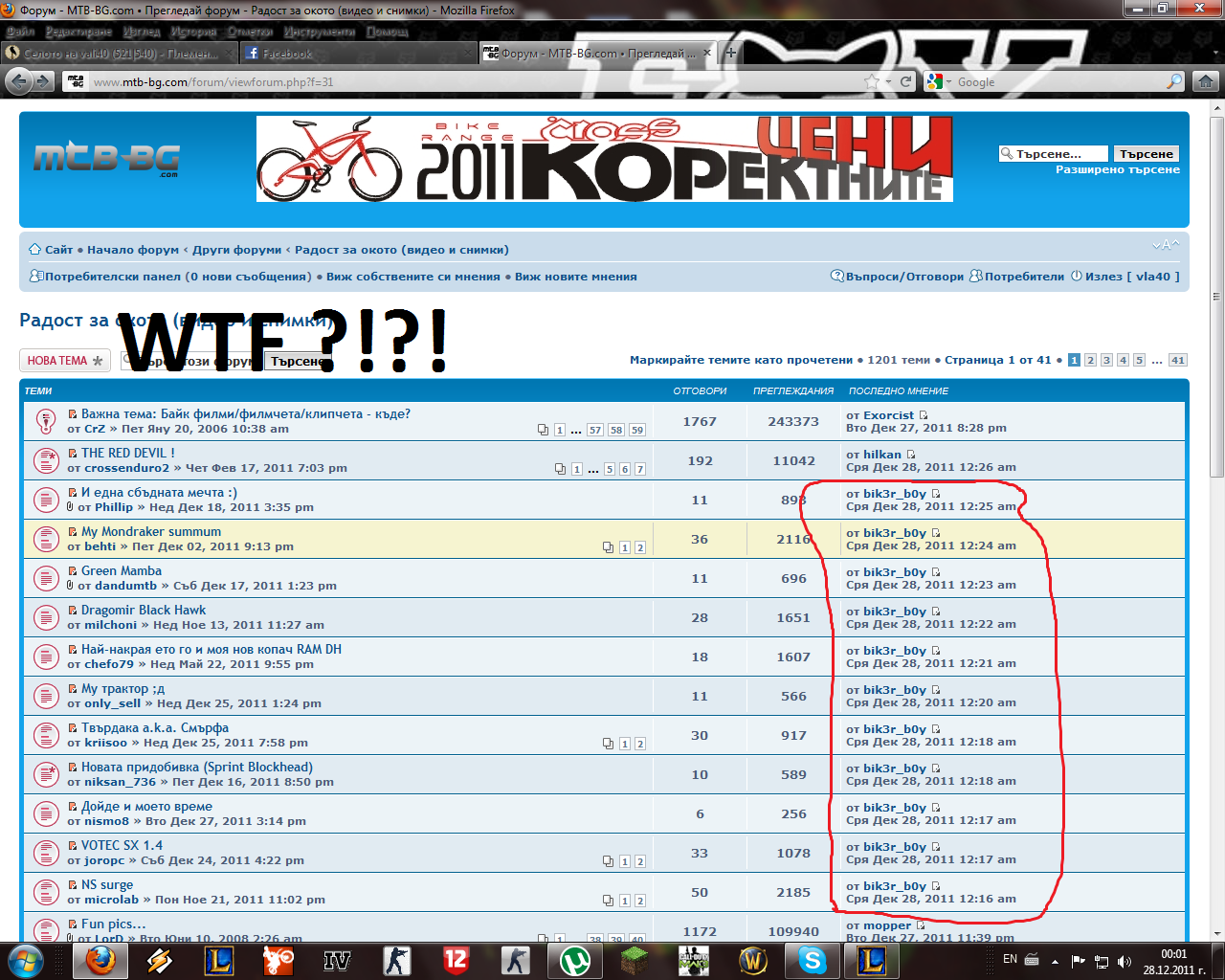Open uTorrent from the taskbar
Screen dimensions: 1225x980
coord(574,960)
